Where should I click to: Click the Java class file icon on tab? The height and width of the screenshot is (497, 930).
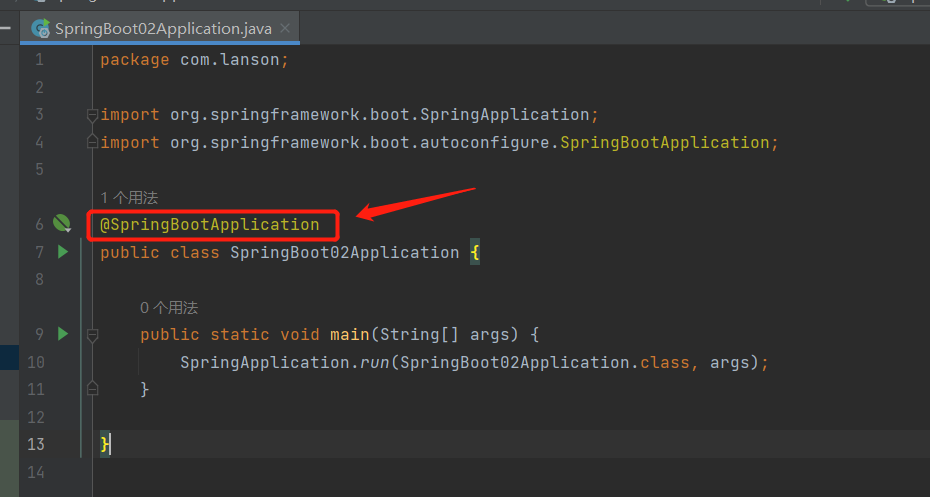[40, 28]
